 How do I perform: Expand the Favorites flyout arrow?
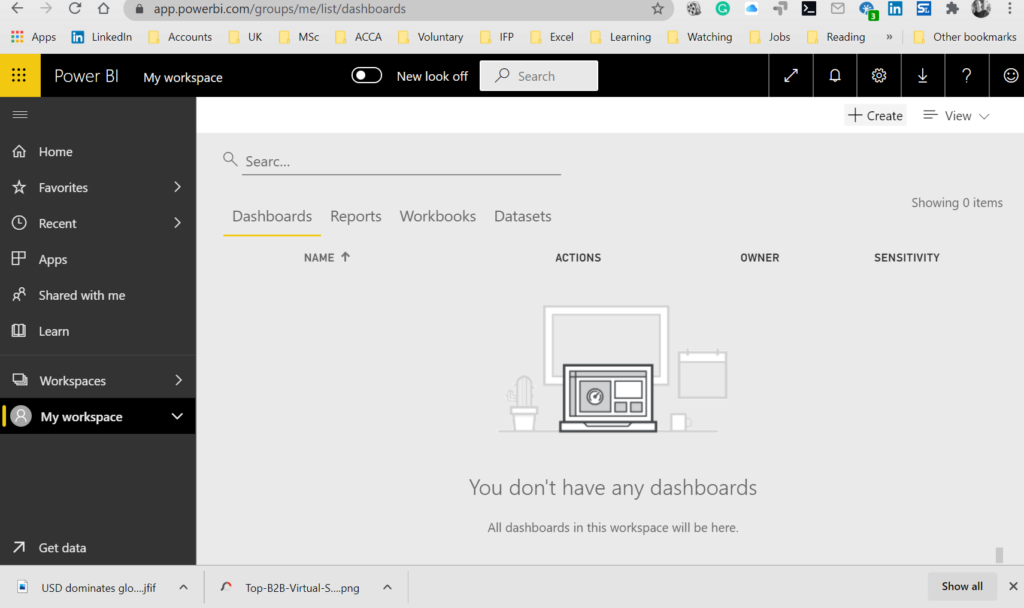(x=178, y=187)
